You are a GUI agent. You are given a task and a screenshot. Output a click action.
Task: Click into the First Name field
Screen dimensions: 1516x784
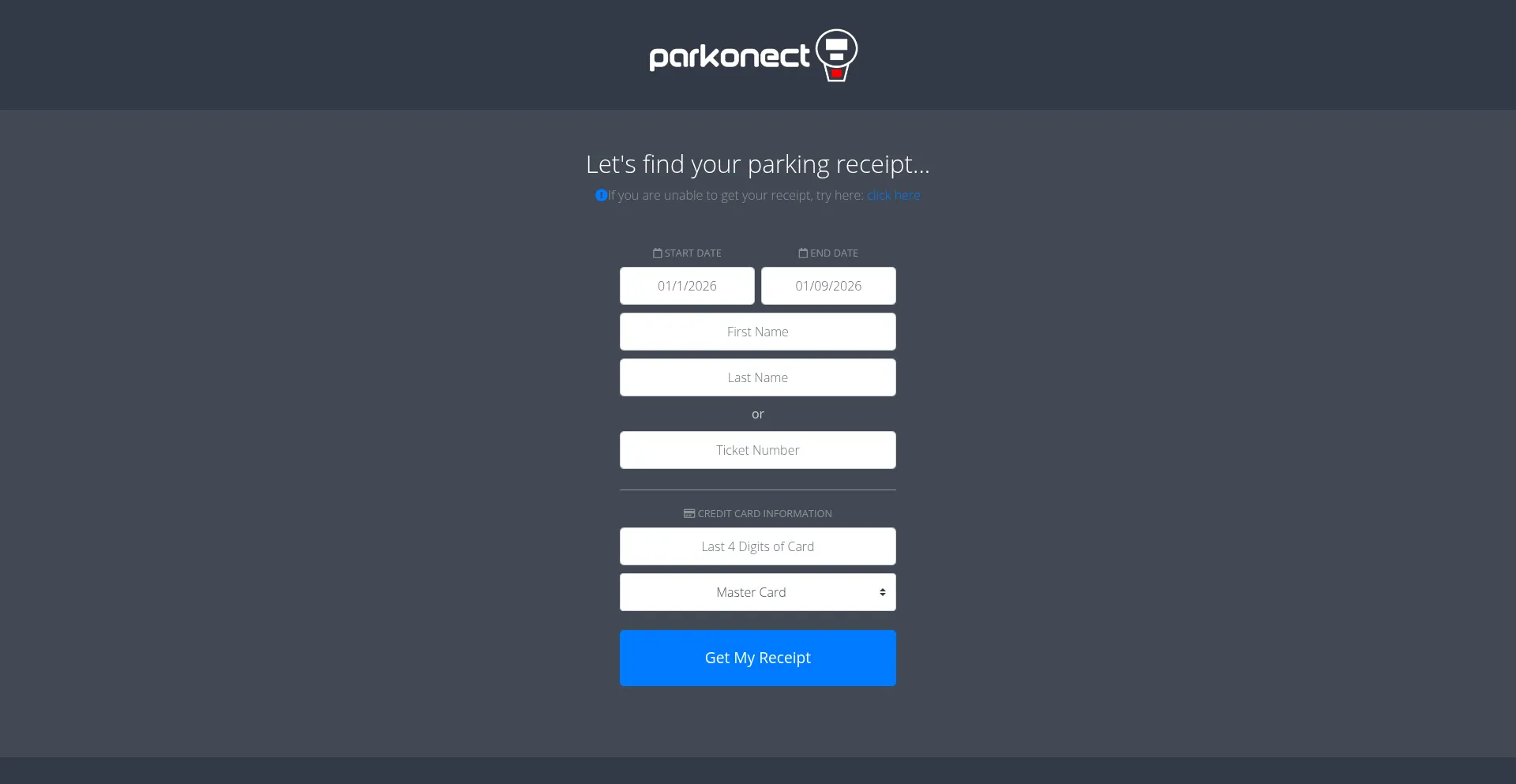click(x=758, y=332)
